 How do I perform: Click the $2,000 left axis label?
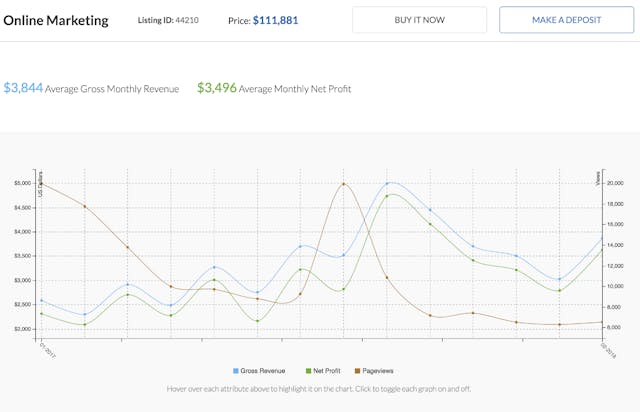pos(22,329)
